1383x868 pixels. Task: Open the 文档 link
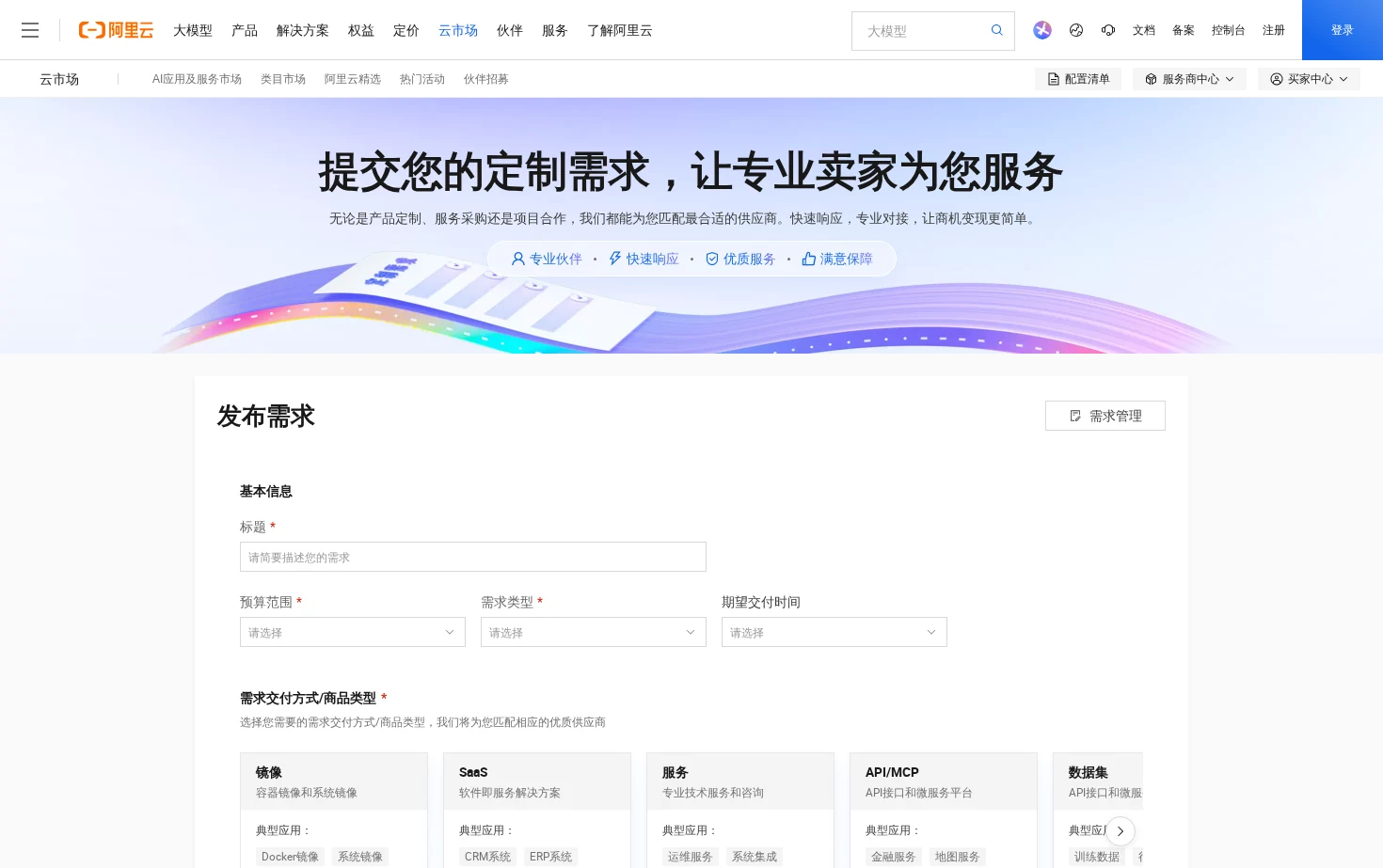[x=1144, y=30]
